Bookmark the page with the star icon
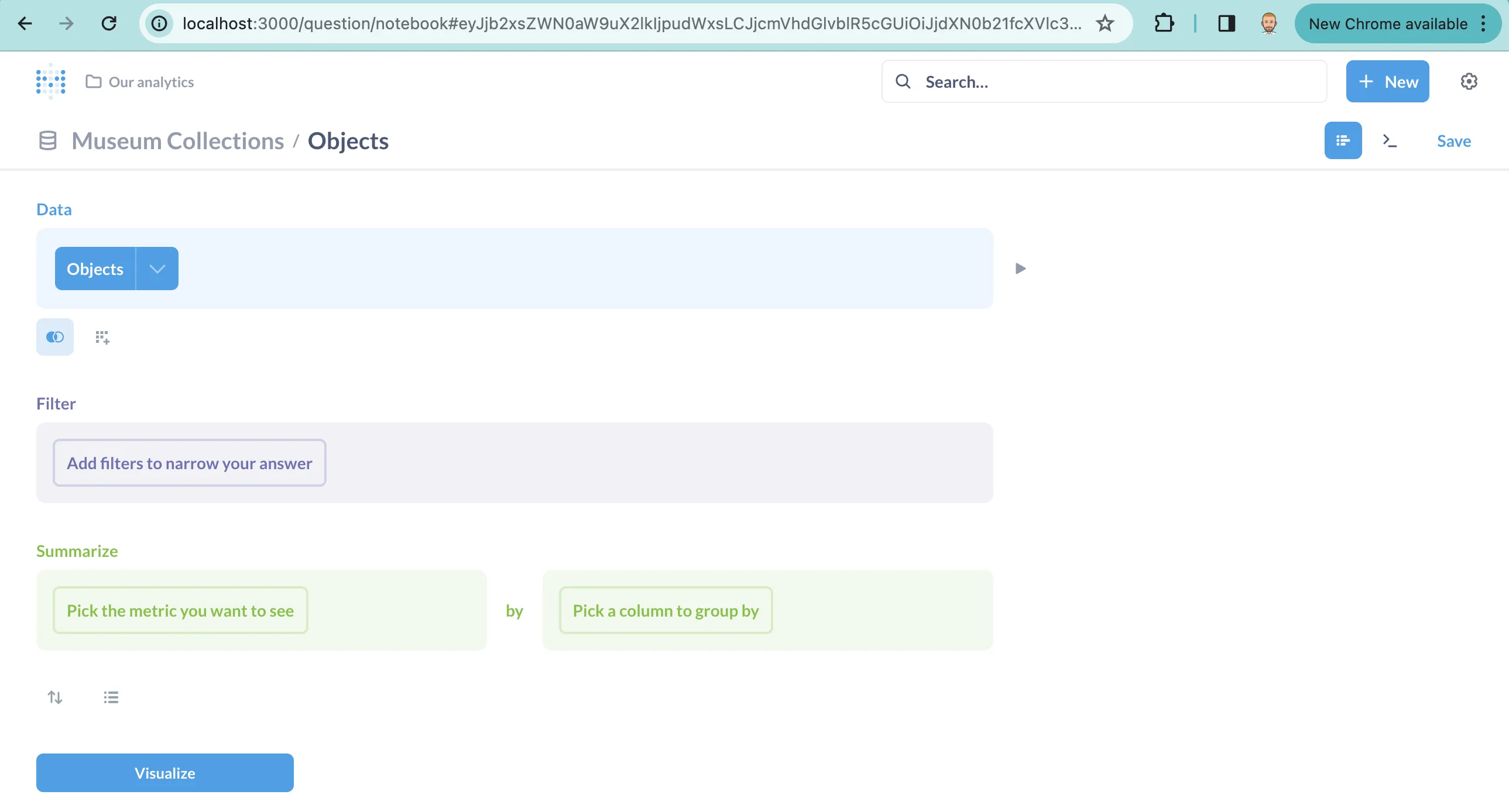 [x=1105, y=23]
